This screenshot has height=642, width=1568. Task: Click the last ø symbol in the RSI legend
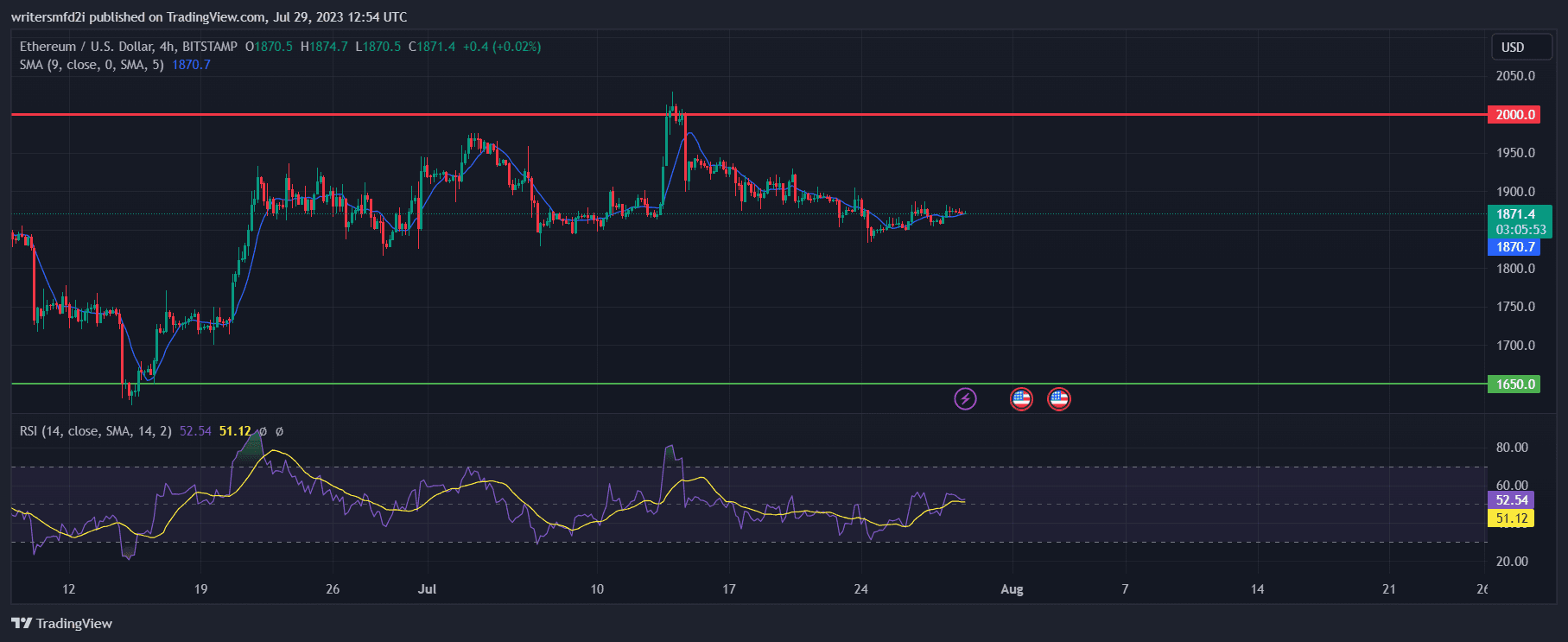point(279,431)
